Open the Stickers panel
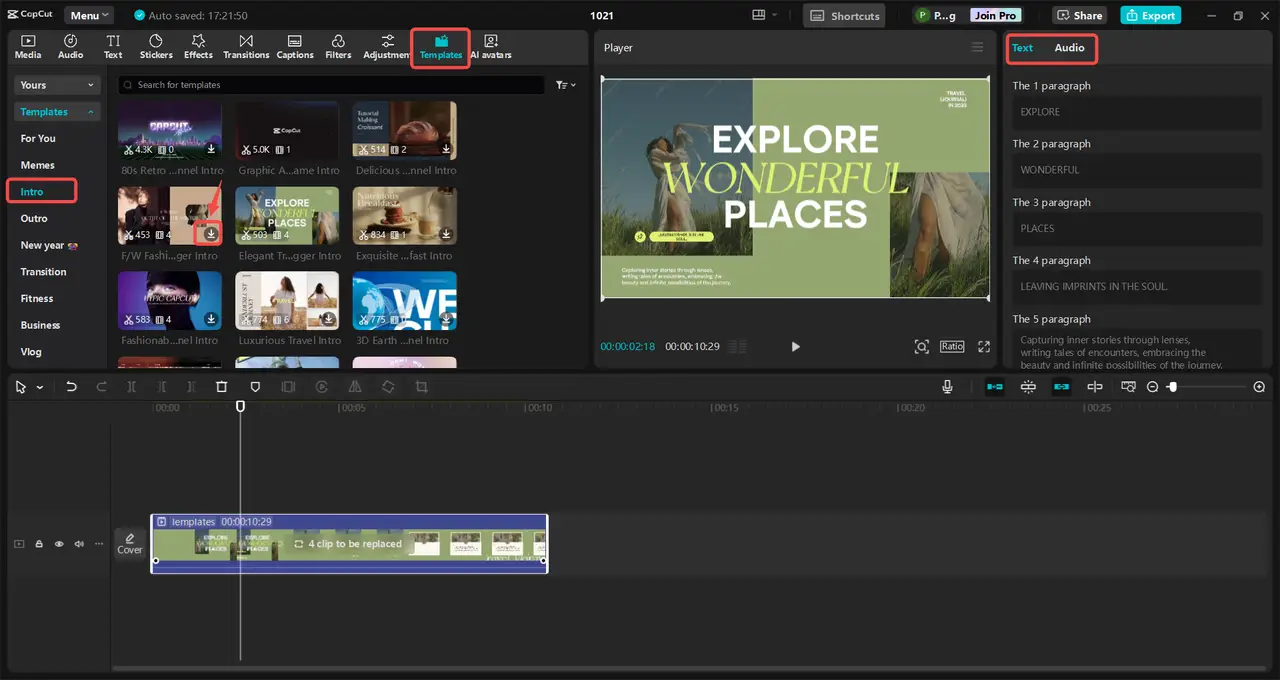Image resolution: width=1280 pixels, height=680 pixels. click(x=156, y=47)
